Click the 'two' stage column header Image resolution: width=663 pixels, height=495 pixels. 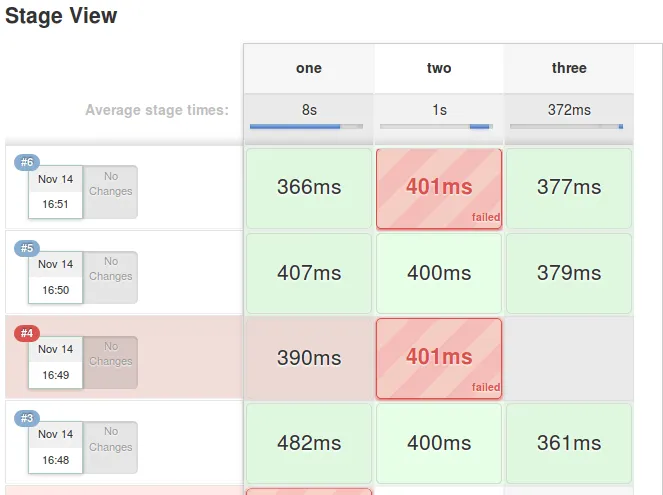439,68
